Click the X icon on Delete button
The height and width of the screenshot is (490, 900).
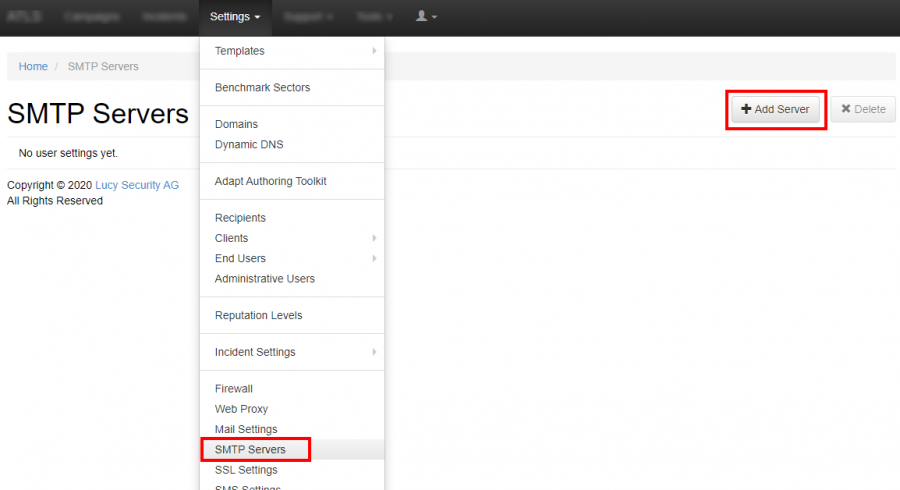[x=846, y=109]
